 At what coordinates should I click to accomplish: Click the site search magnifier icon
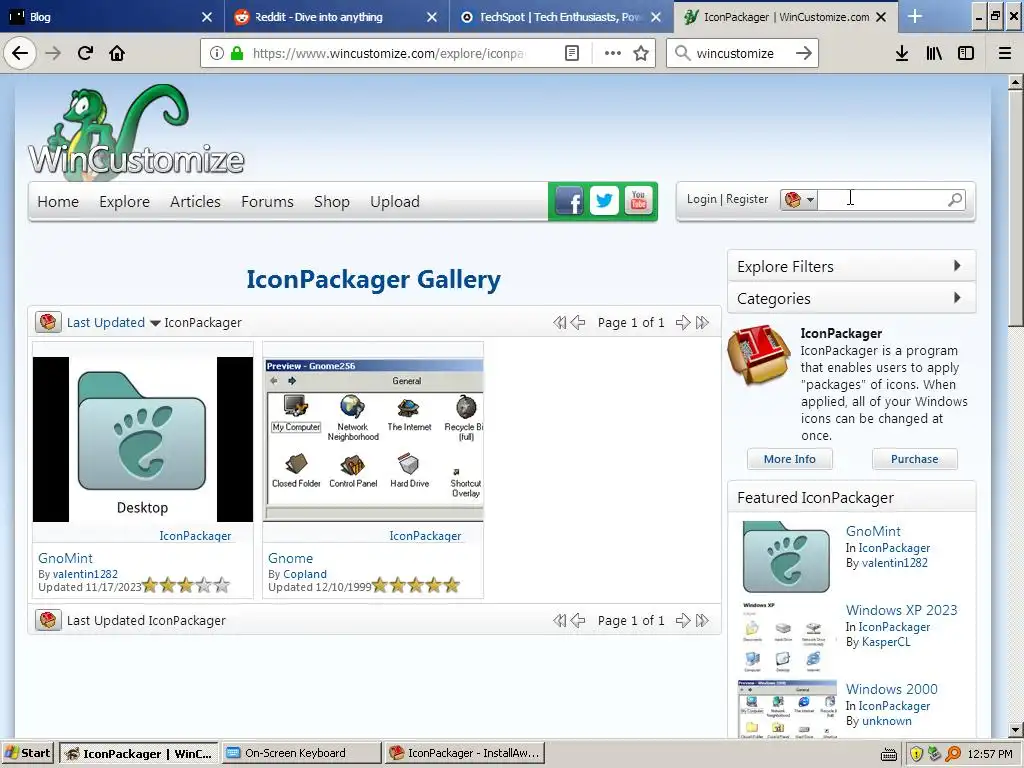pyautogui.click(x=955, y=199)
